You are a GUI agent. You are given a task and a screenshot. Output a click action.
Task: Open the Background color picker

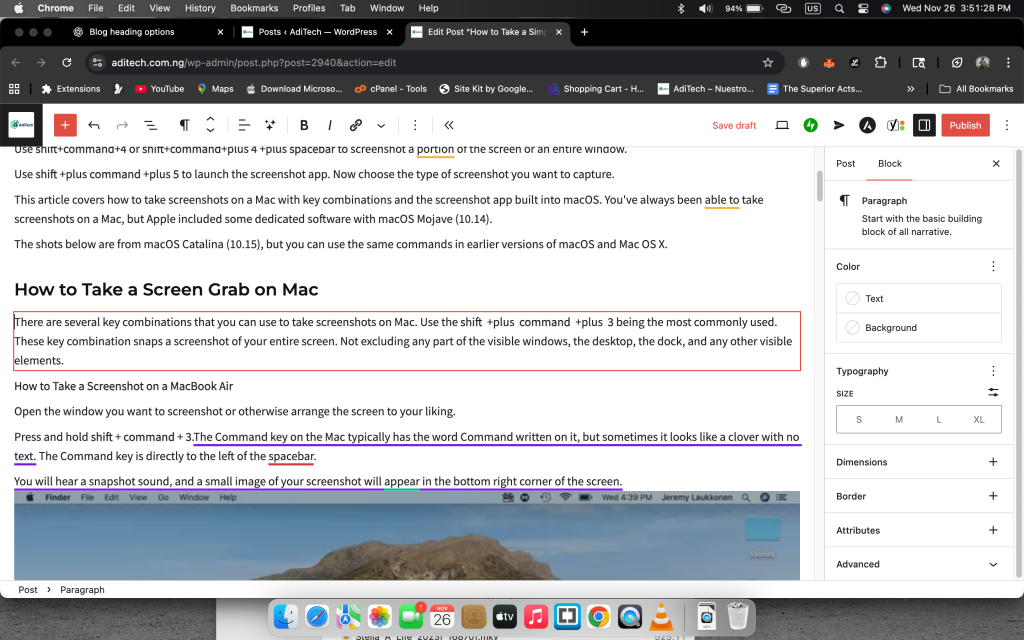coord(918,327)
